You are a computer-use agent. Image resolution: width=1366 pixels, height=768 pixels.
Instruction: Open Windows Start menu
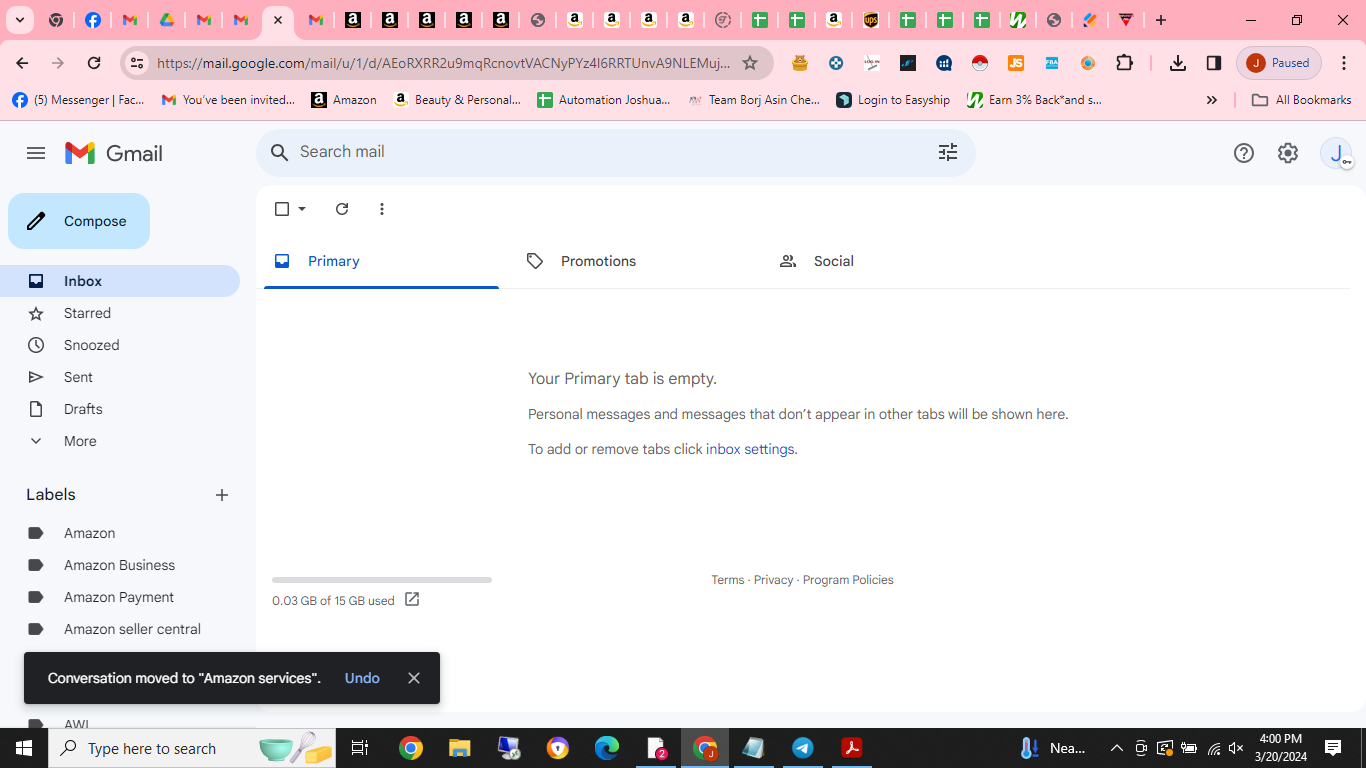coord(24,748)
